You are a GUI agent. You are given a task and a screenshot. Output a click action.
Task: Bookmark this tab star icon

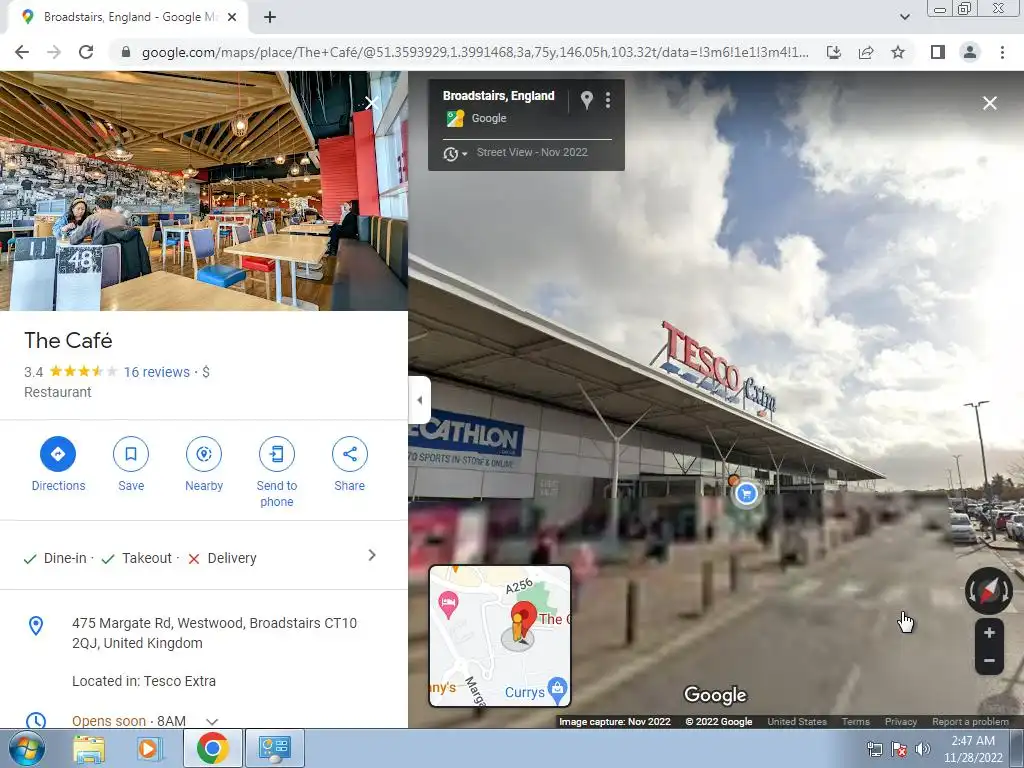[898, 52]
